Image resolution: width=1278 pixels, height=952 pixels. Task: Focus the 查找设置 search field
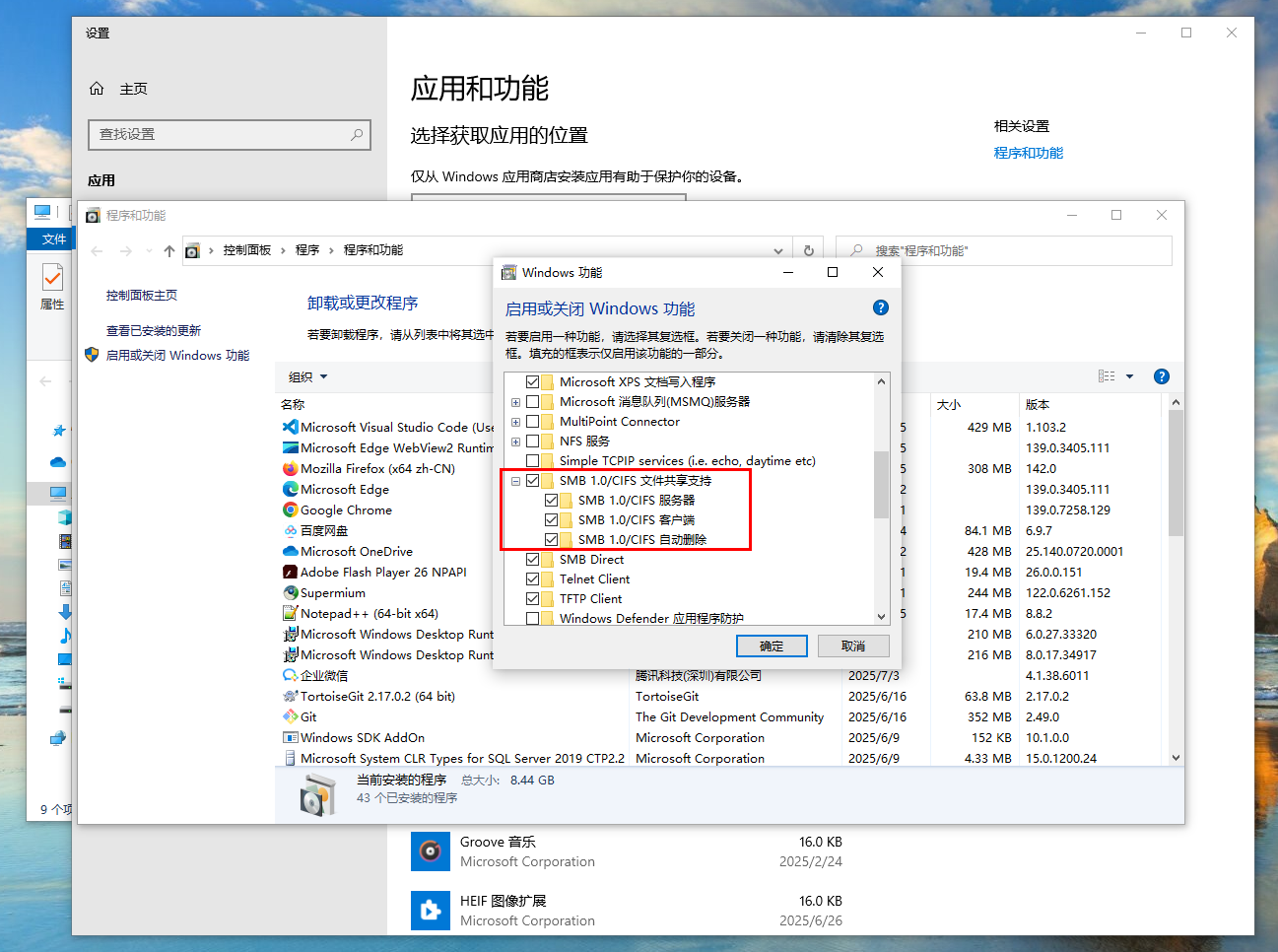(230, 134)
